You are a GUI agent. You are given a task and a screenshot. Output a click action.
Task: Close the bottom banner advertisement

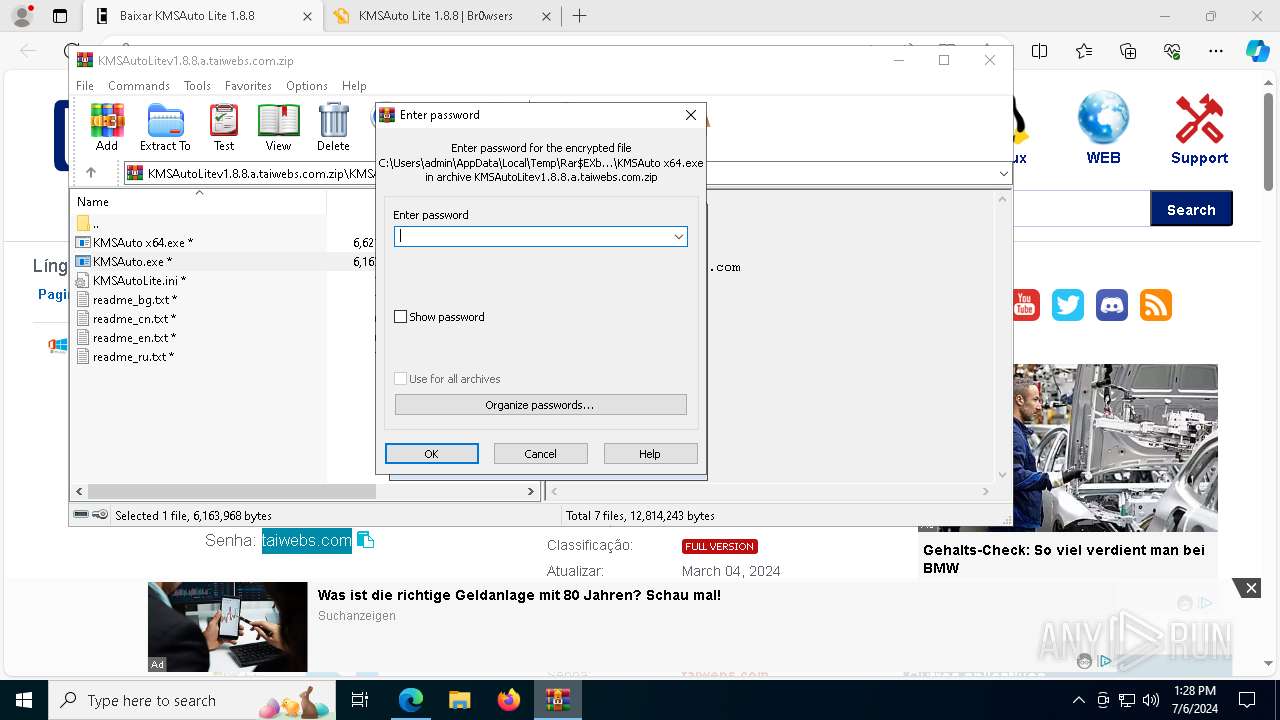1250,588
